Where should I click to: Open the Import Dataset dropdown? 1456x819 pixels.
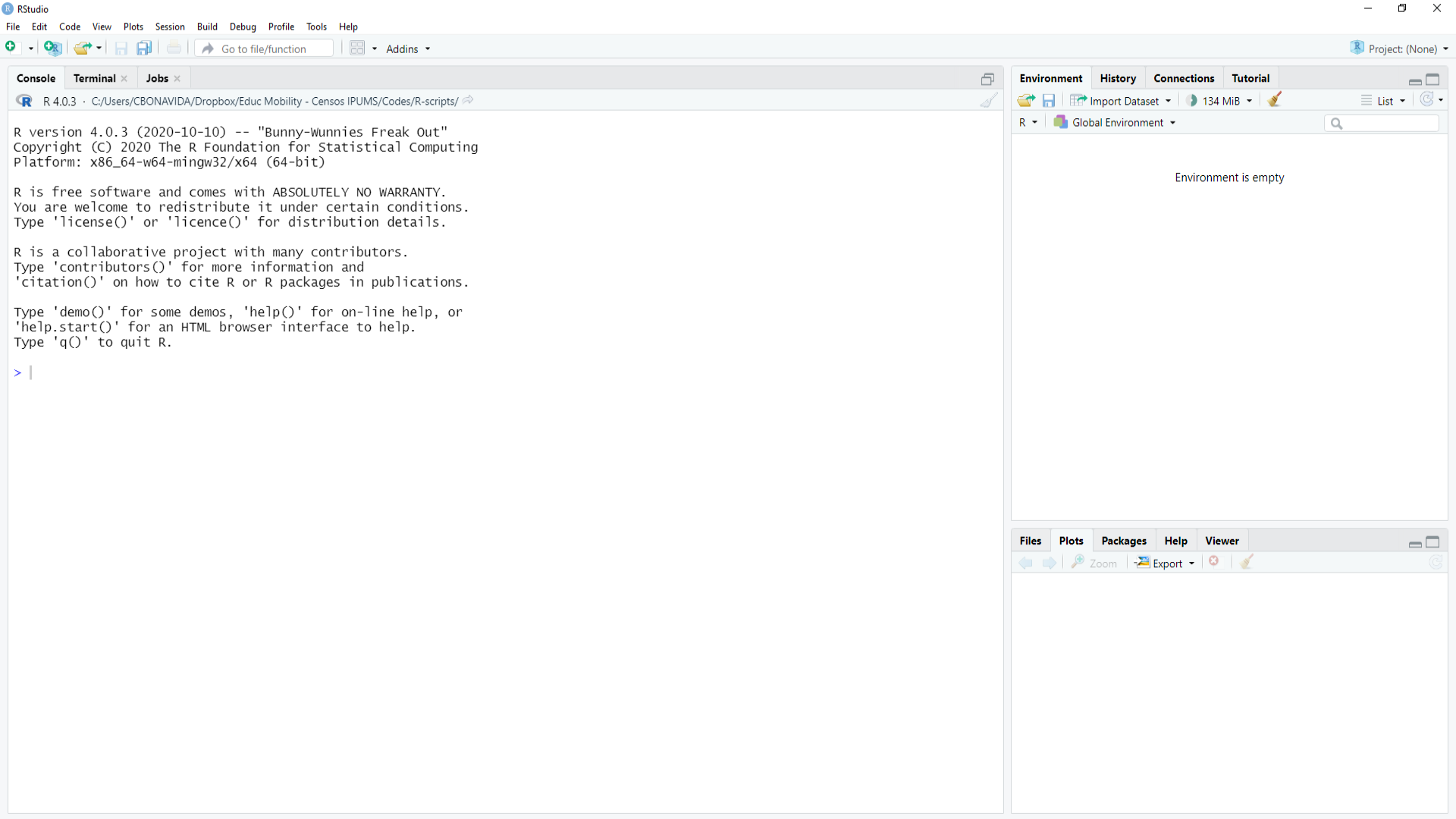(1124, 101)
